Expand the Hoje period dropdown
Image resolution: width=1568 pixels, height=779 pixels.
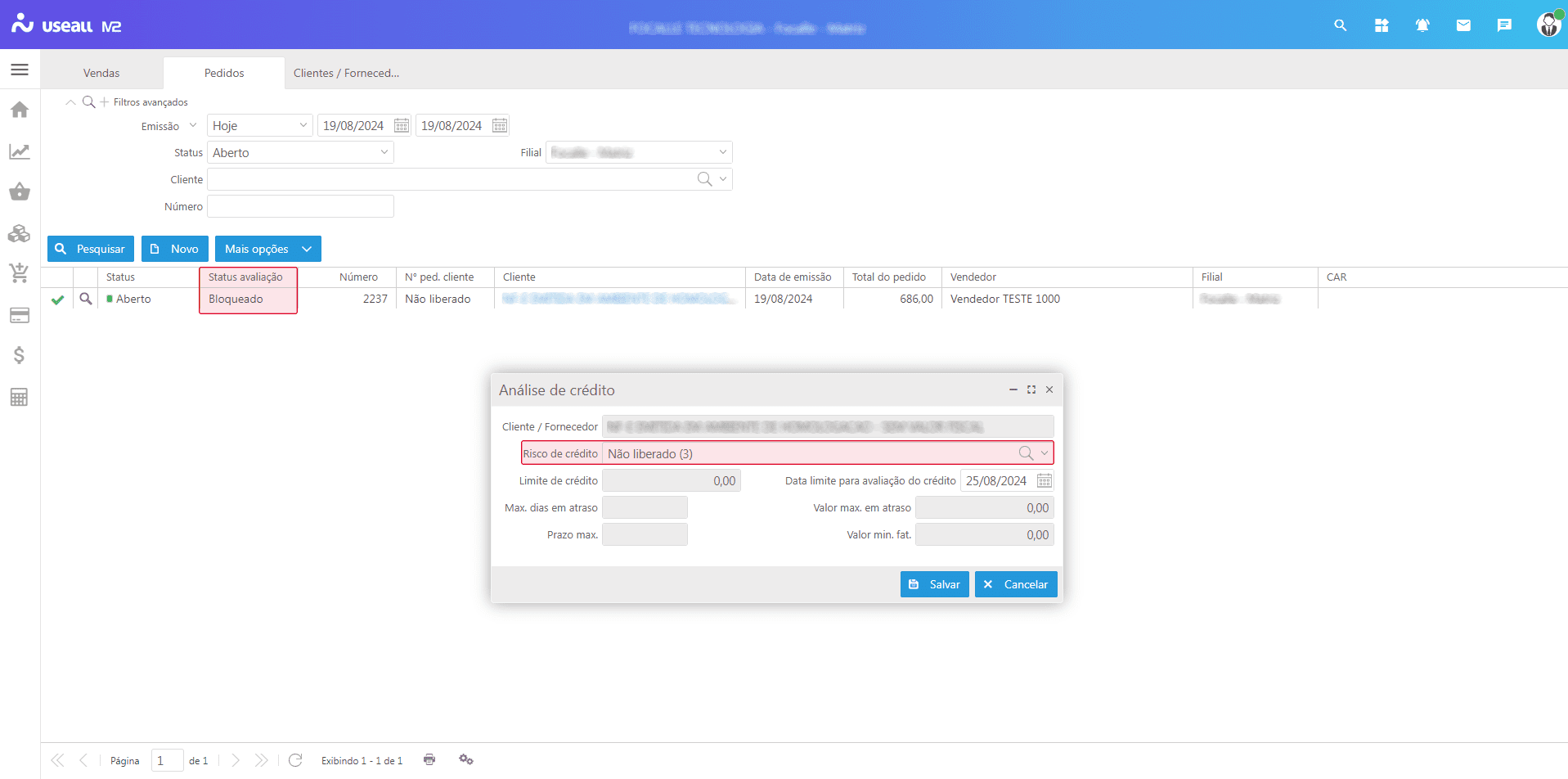[x=303, y=125]
